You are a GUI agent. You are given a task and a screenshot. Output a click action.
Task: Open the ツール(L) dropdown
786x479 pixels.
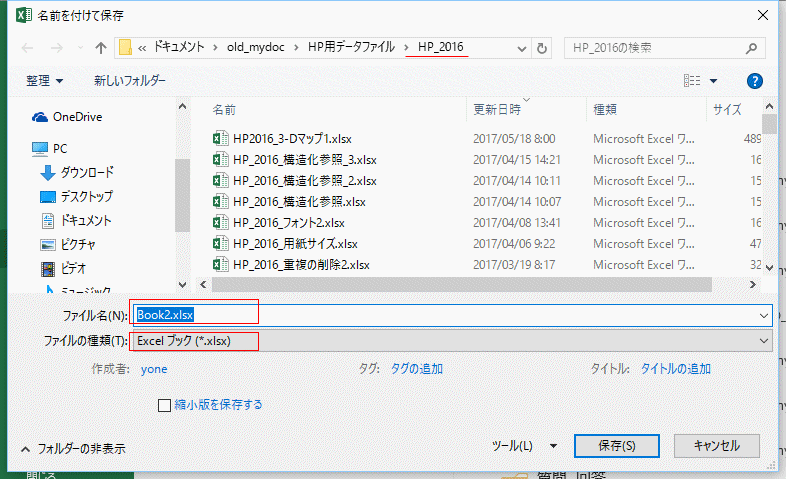coord(524,446)
